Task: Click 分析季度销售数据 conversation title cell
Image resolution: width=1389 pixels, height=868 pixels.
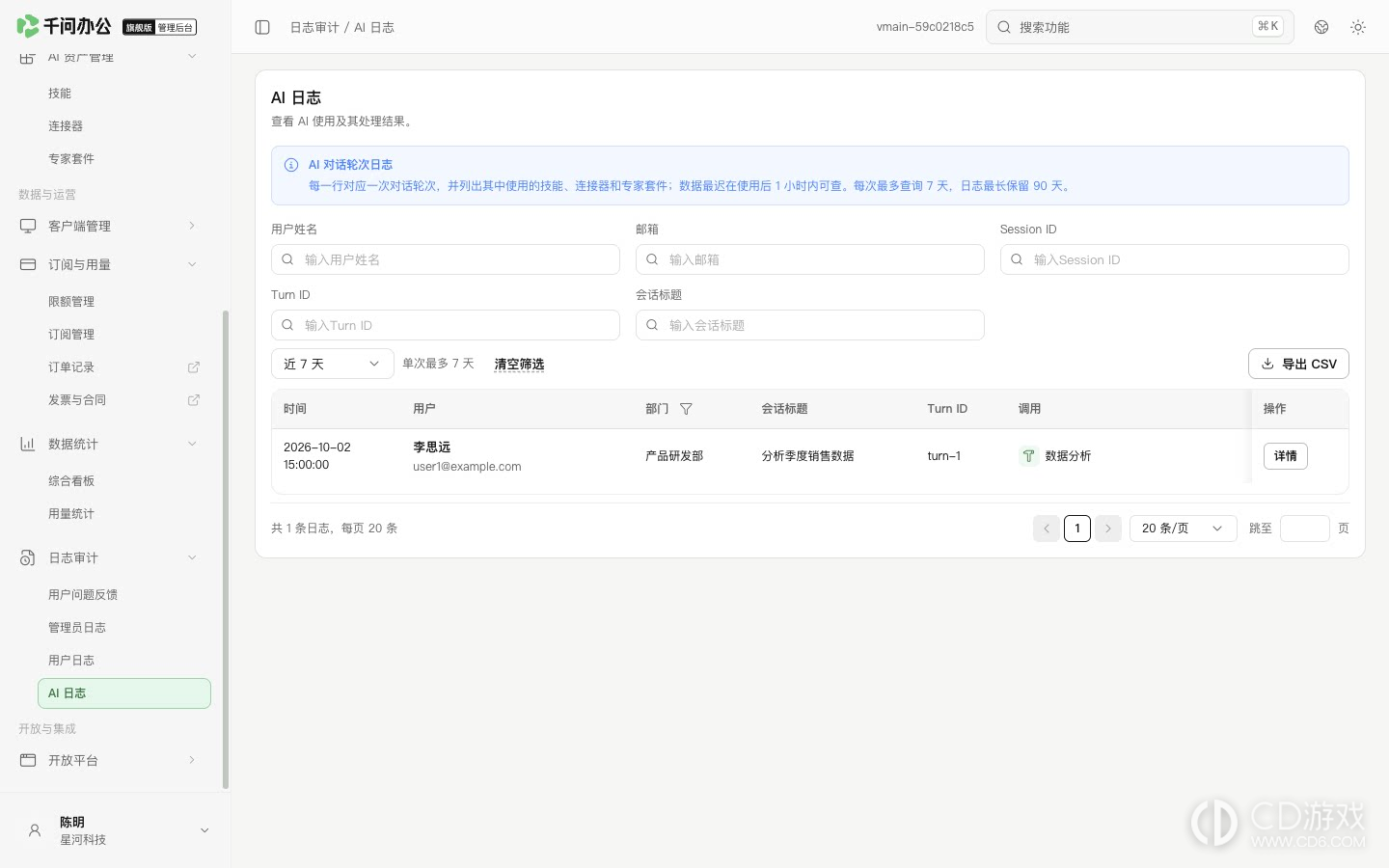Action: click(807, 456)
